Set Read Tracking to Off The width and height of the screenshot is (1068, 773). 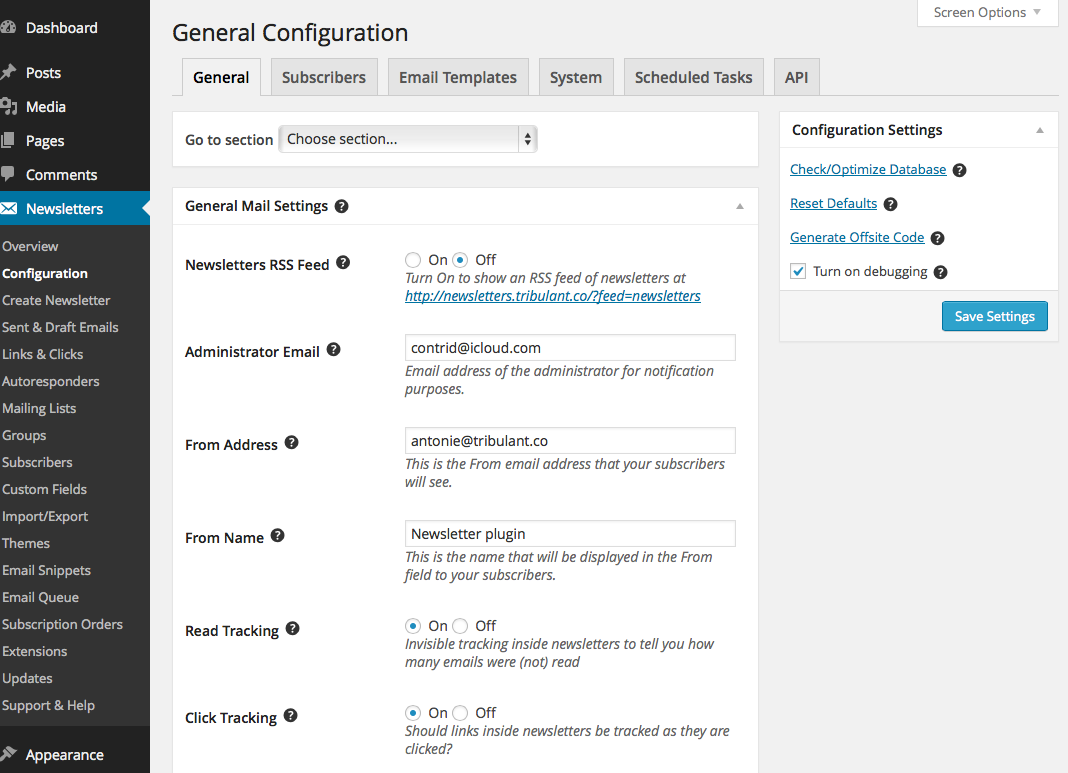coord(460,626)
